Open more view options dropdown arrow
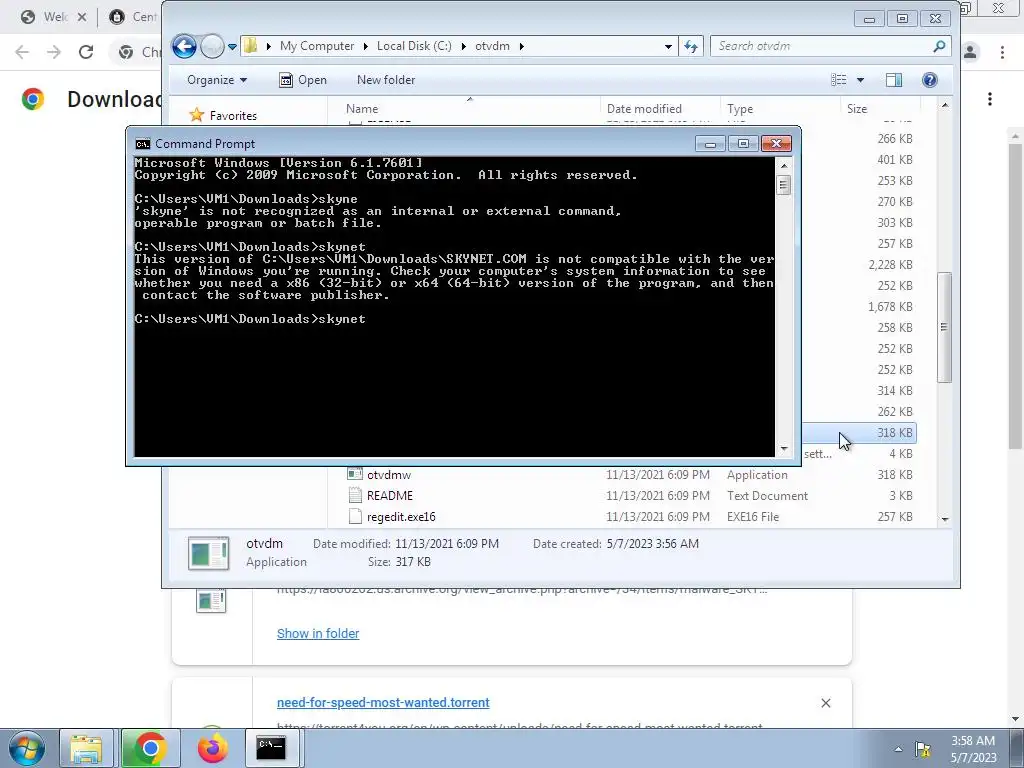This screenshot has width=1024, height=768. click(x=860, y=80)
